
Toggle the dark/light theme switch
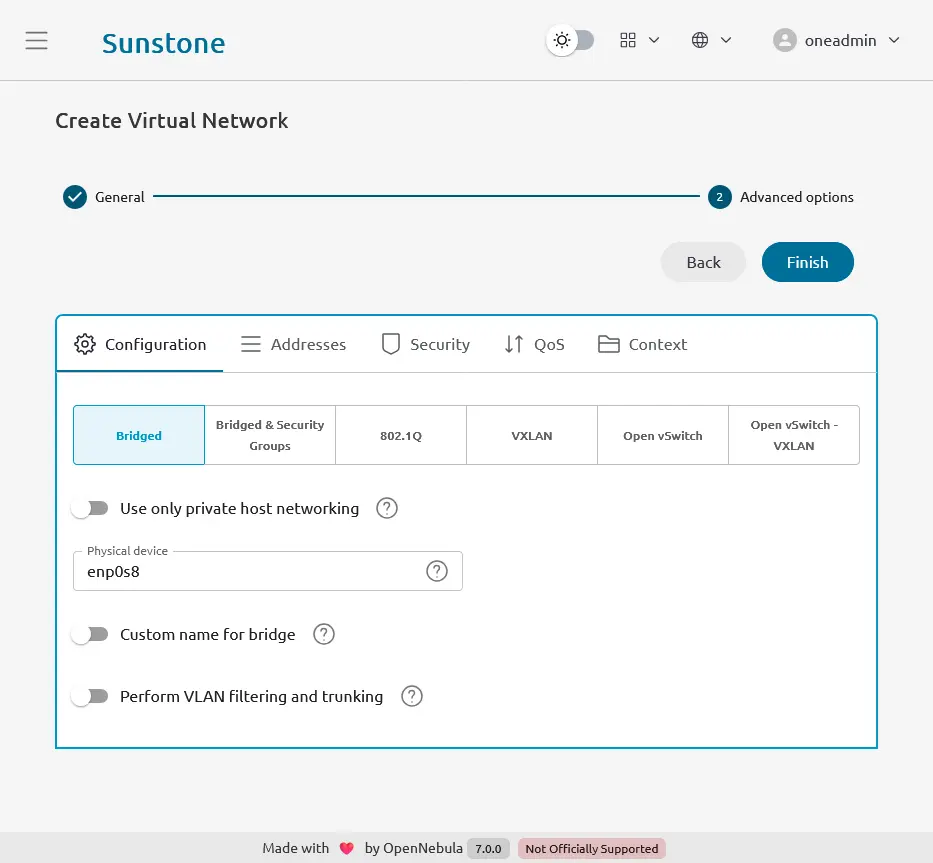pyautogui.click(x=571, y=41)
